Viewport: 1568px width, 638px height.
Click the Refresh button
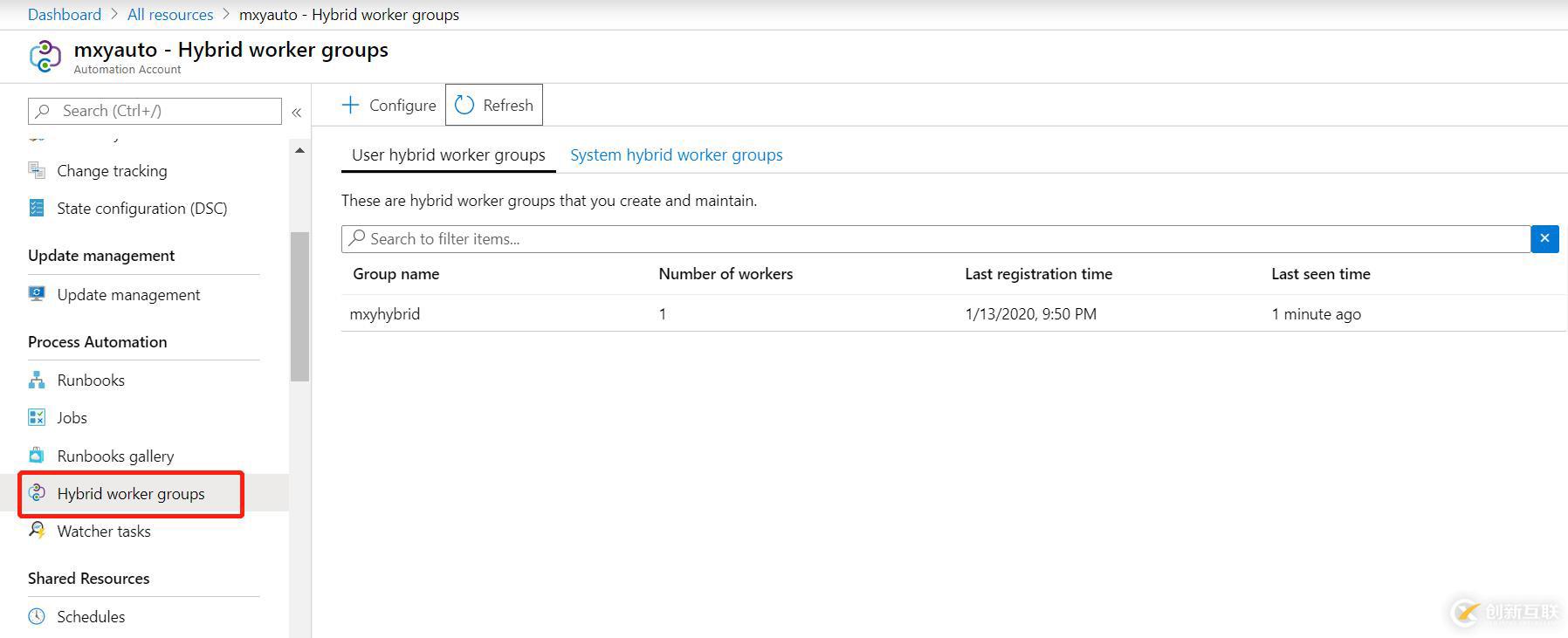[x=494, y=105]
